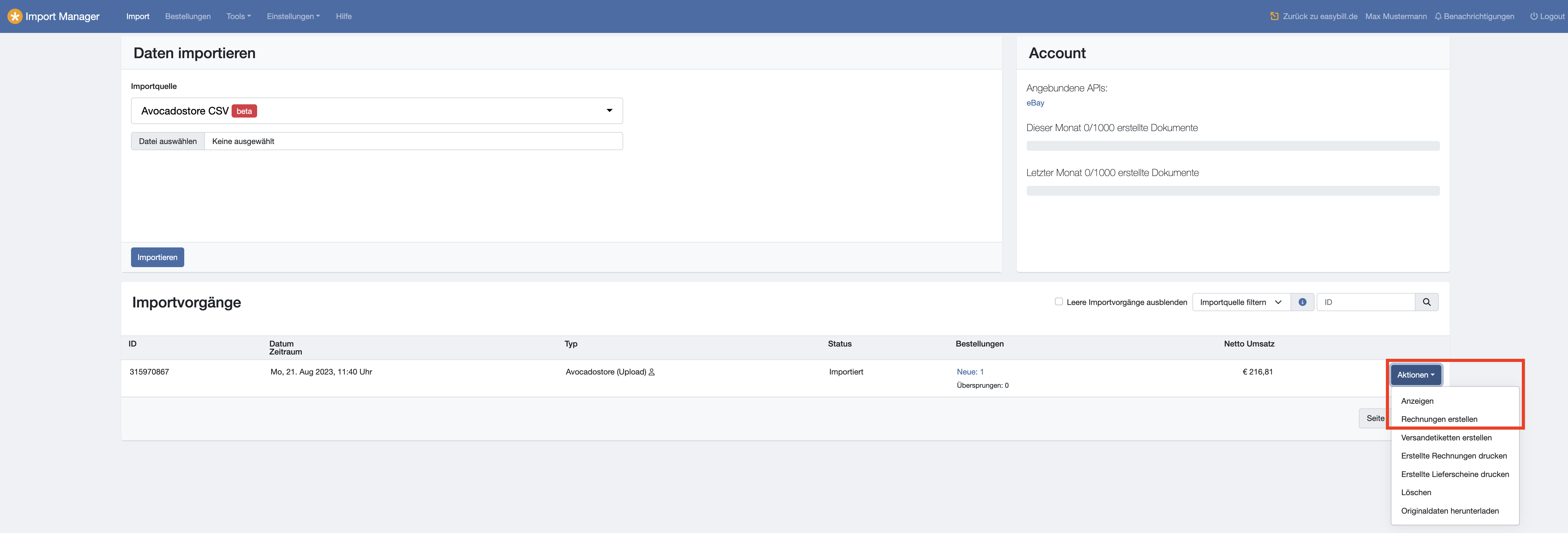Click the Keine ausgewählt file field
Screen dimensions: 1568x533
point(413,141)
